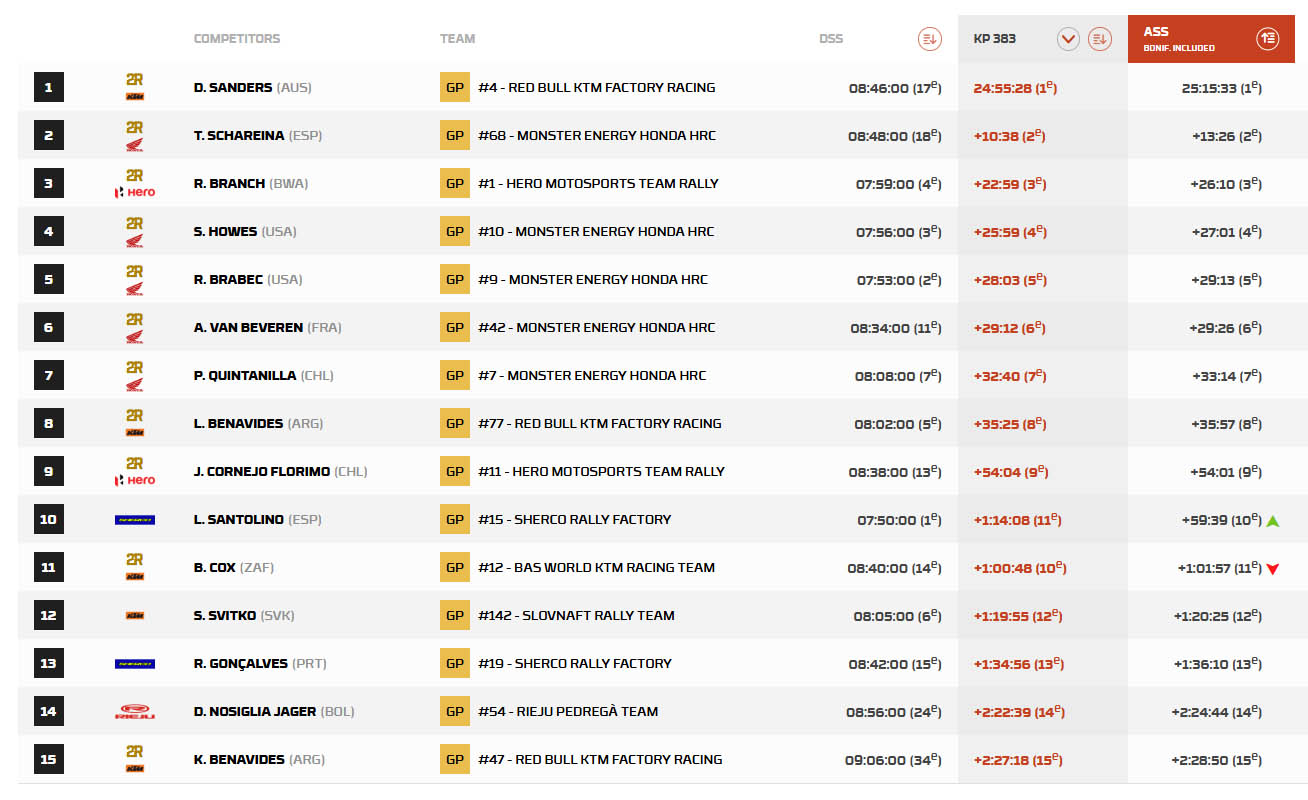Click red down arrow in B. Cox's row
Screen dimensions: 1308x800
tap(1273, 569)
